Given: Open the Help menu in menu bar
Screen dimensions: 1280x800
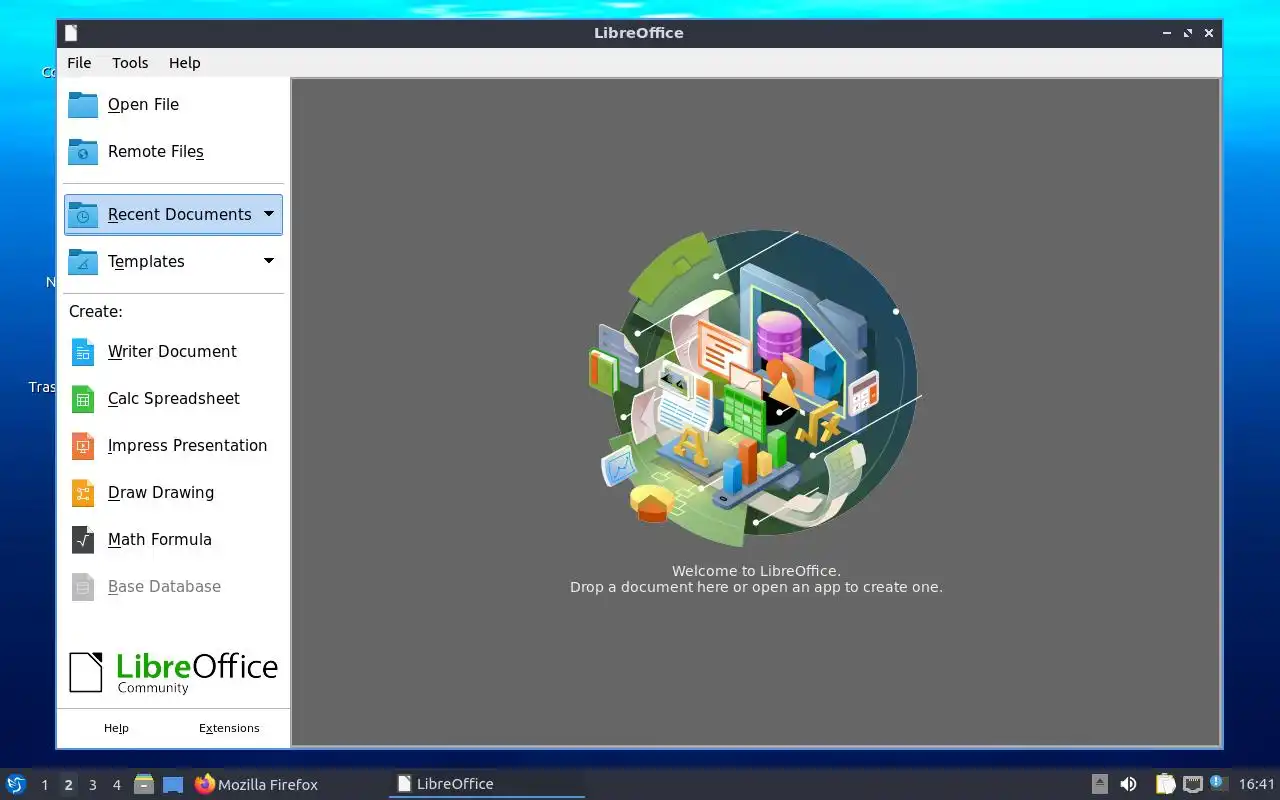Looking at the screenshot, I should [184, 62].
